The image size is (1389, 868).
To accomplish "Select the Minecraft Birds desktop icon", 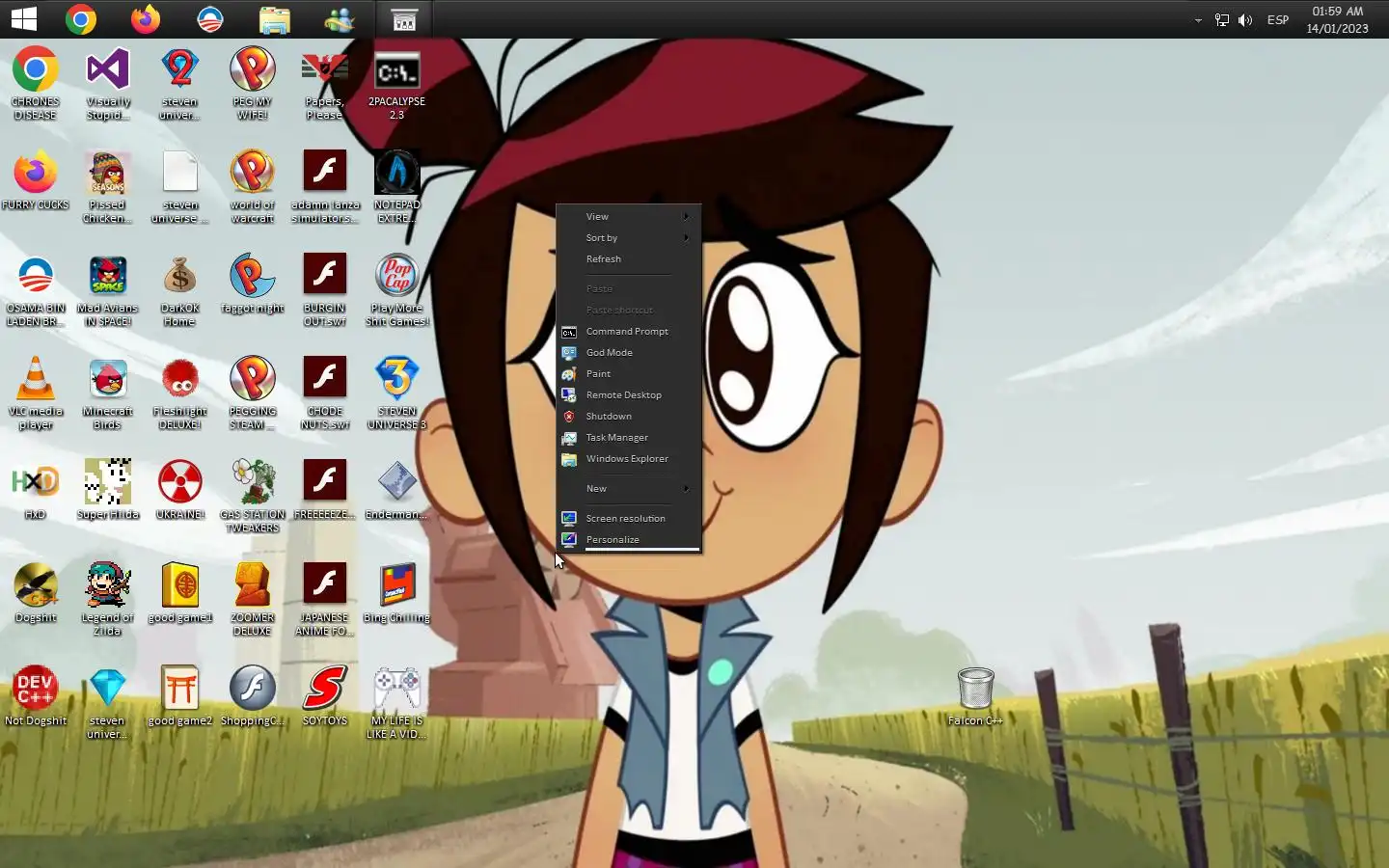I will pyautogui.click(x=107, y=393).
